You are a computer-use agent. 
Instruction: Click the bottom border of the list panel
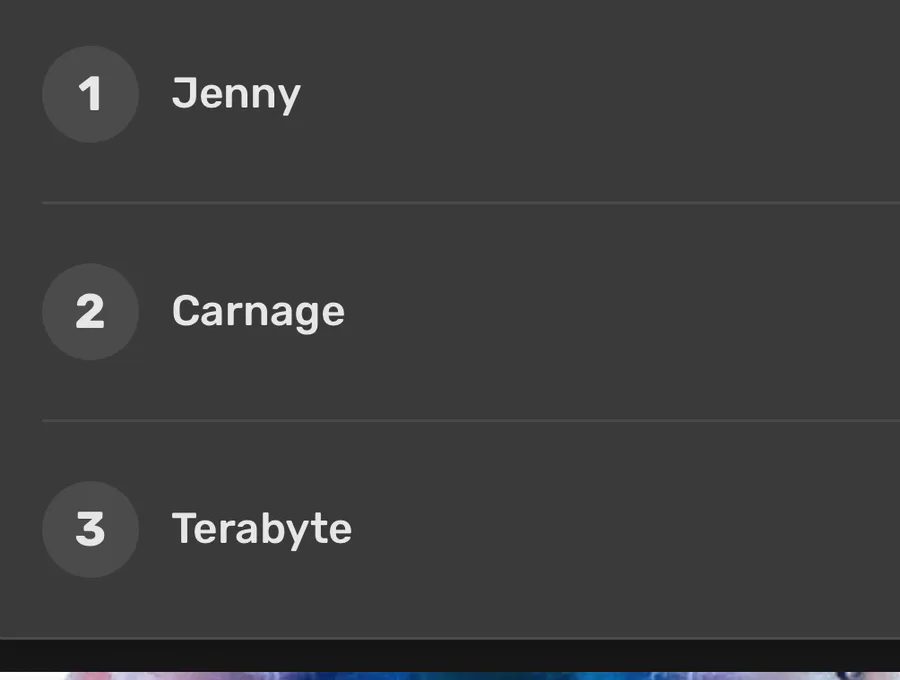[x=450, y=638]
